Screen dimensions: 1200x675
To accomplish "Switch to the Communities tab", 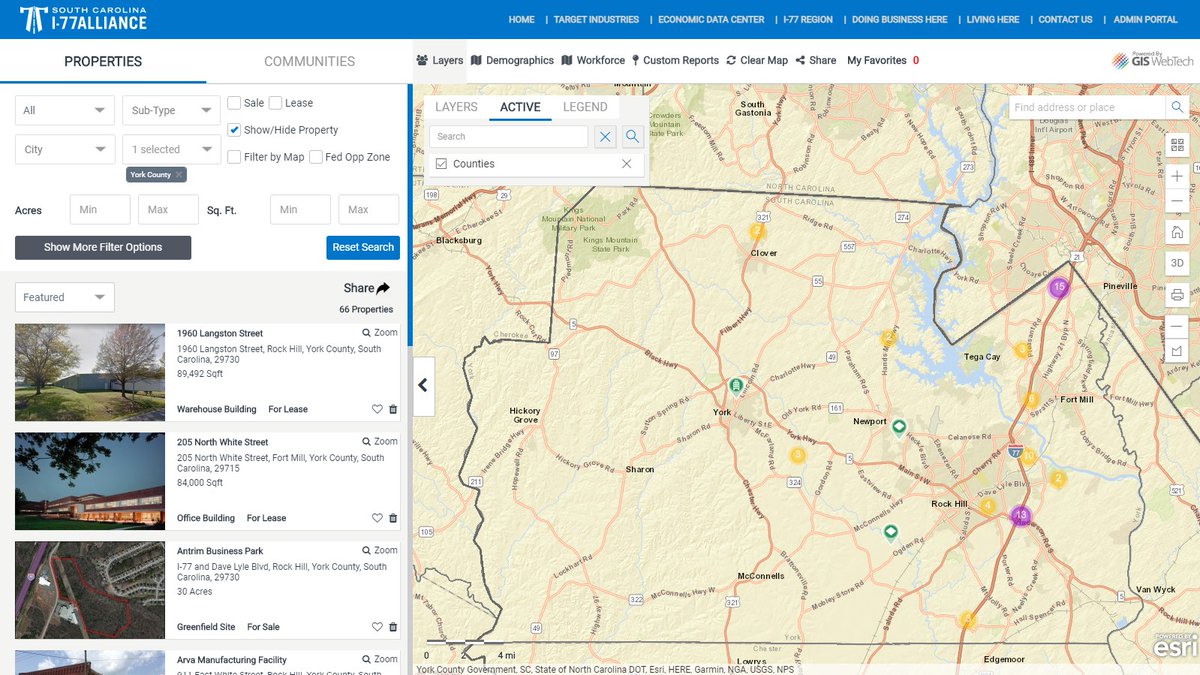I will click(309, 61).
